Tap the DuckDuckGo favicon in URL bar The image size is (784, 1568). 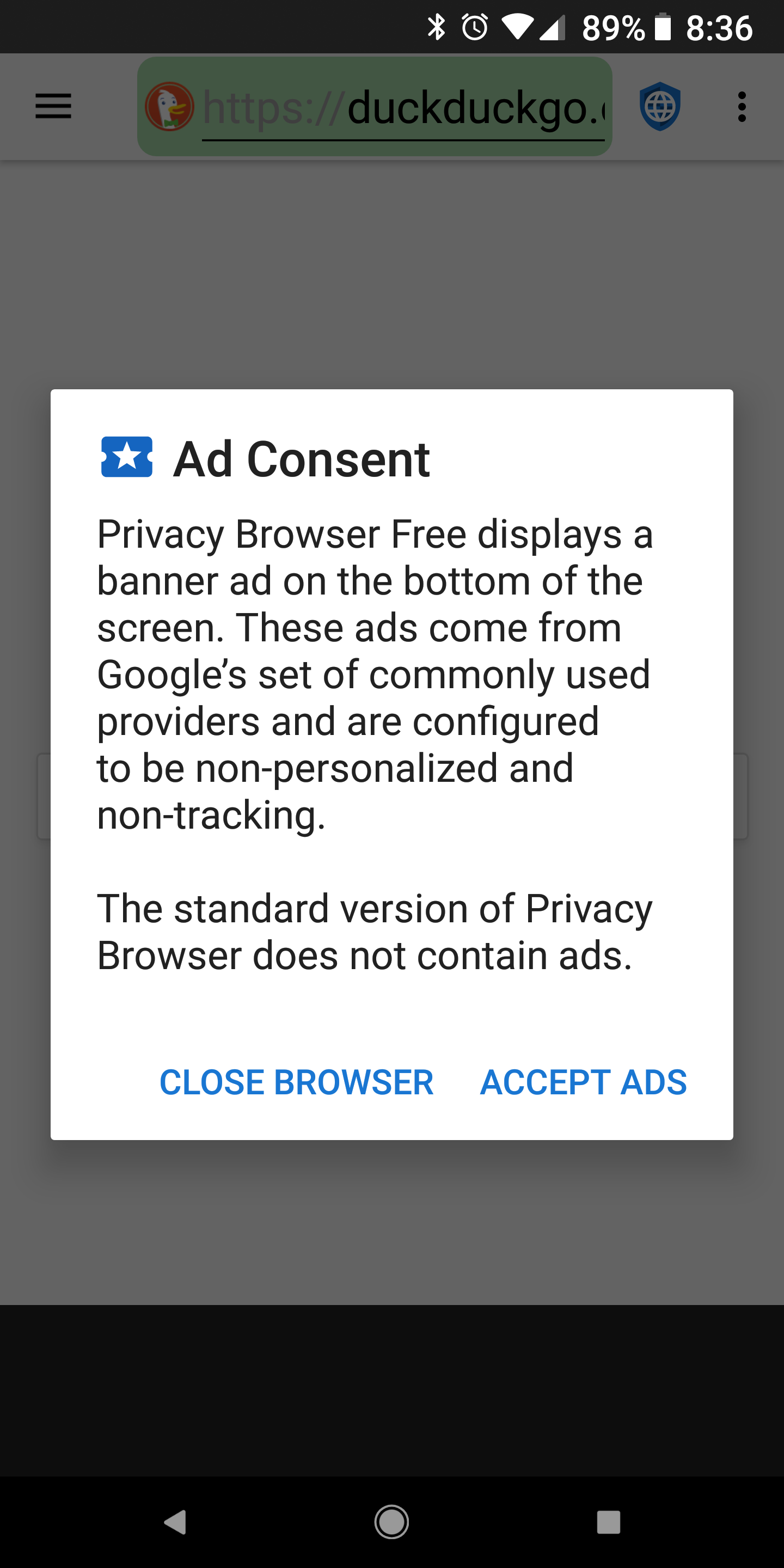170,107
